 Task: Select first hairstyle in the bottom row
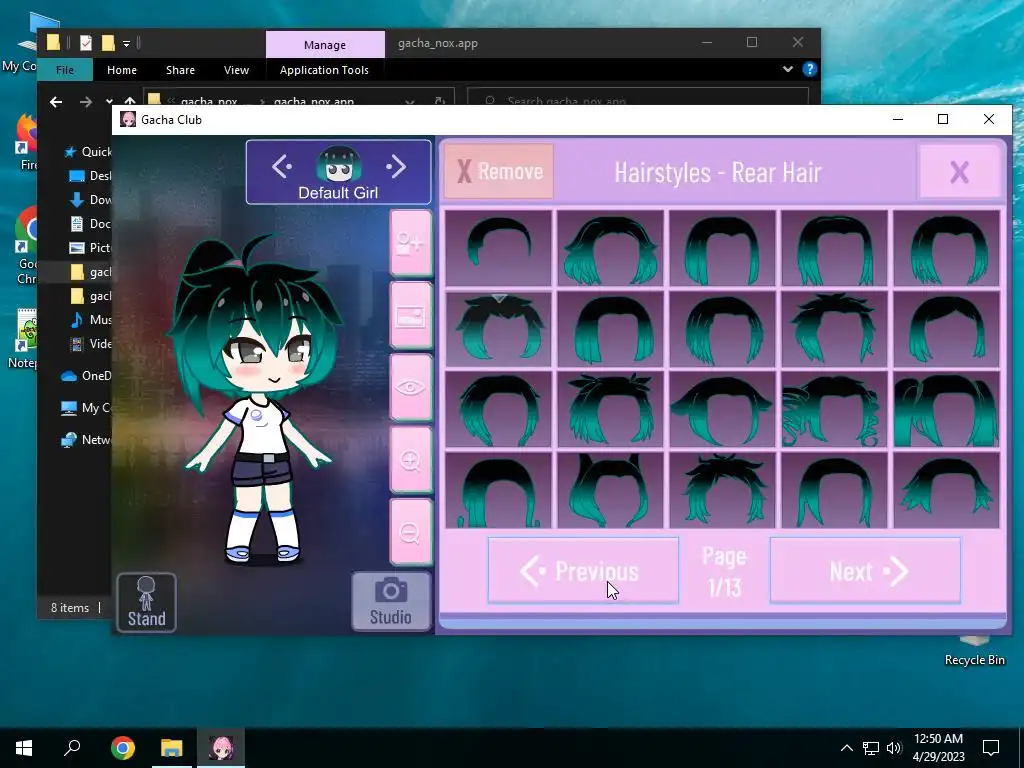498,490
